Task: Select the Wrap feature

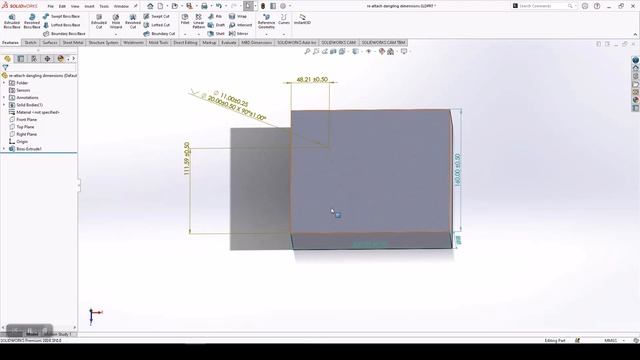Action: point(238,16)
